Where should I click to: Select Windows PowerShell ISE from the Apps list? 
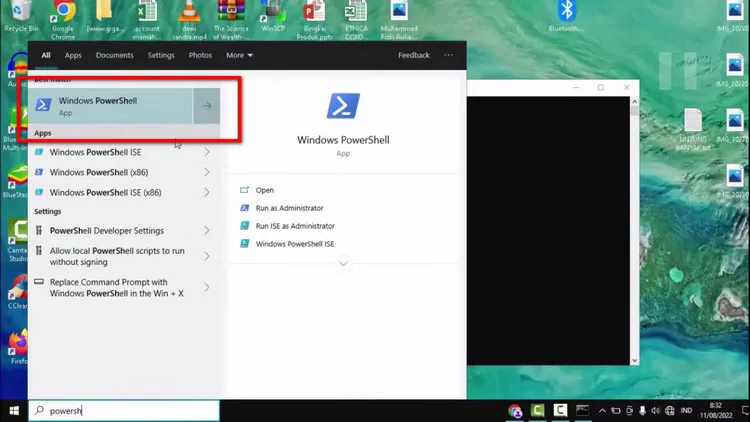[95, 152]
